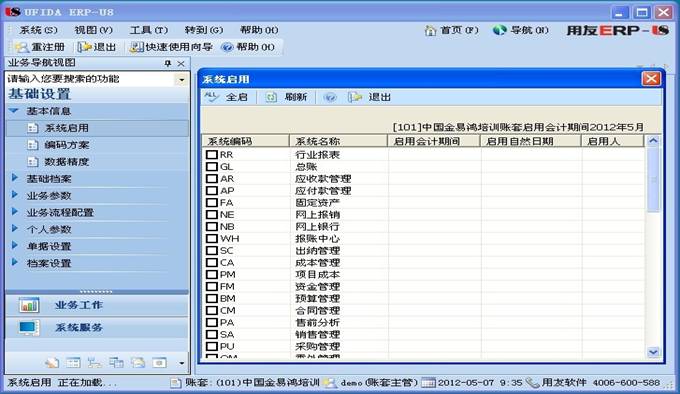The width and height of the screenshot is (680, 394).
Task: Open the 快速使用向导 quick guide
Action: click(171, 47)
